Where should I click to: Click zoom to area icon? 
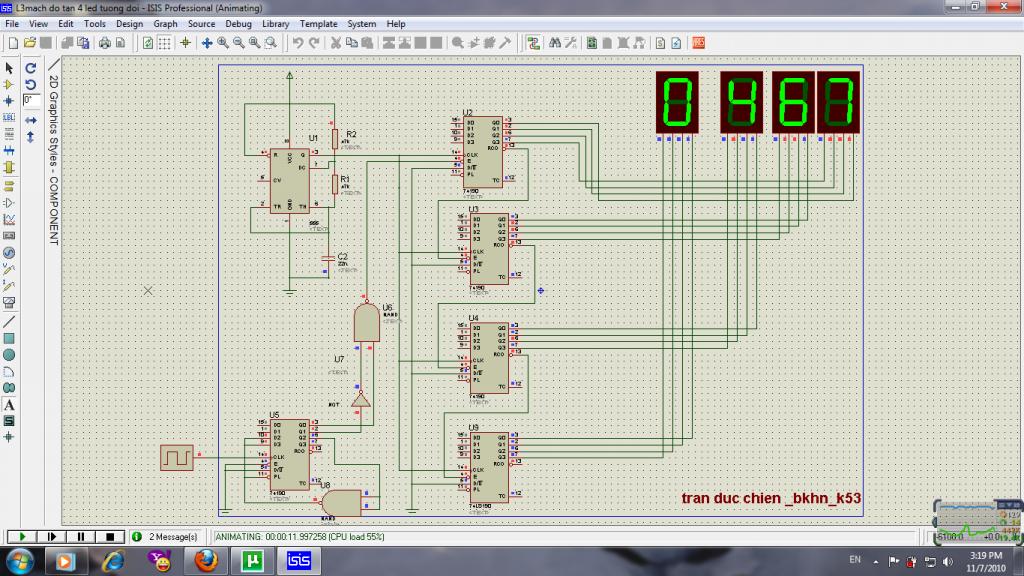(270, 43)
